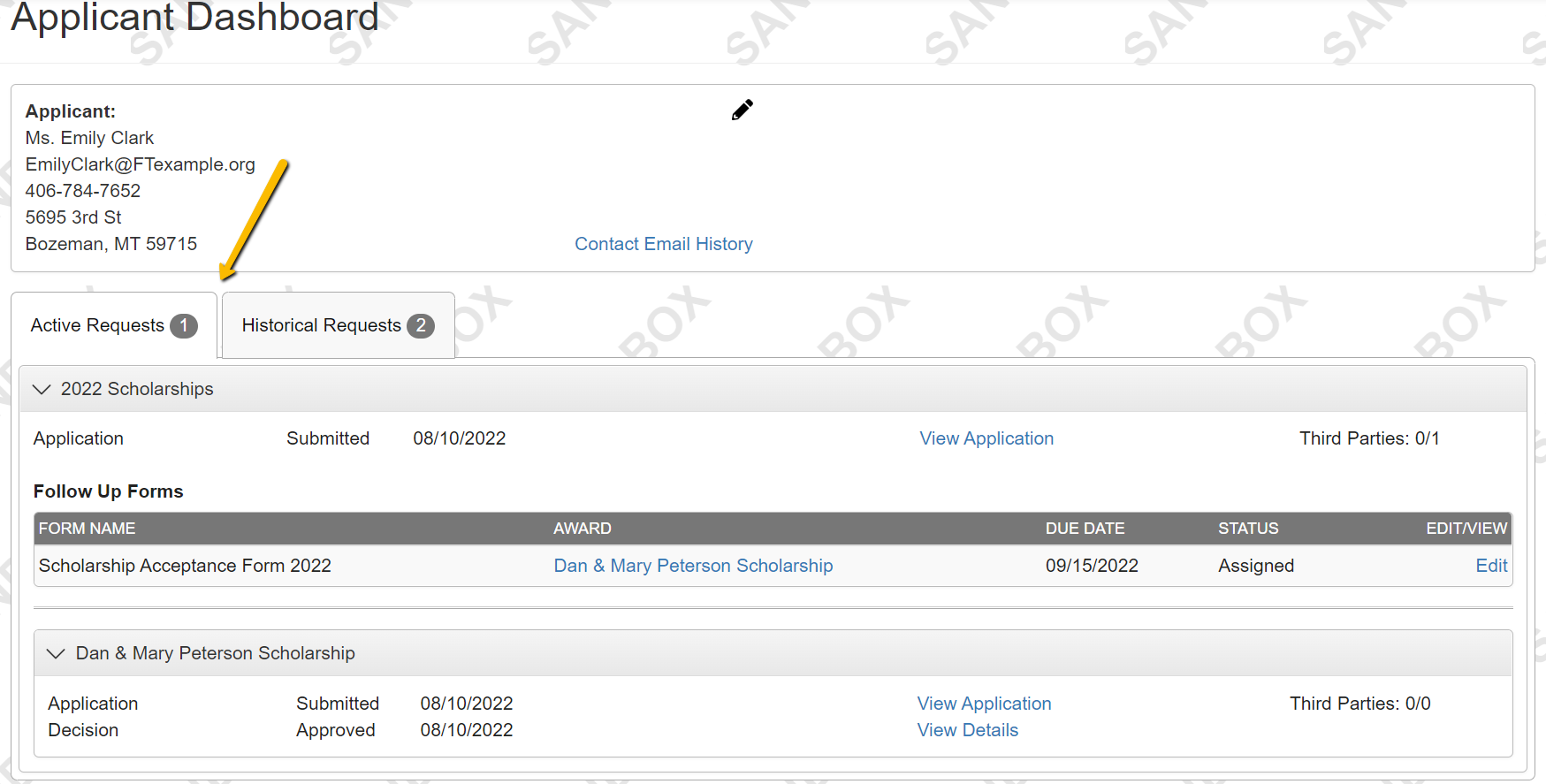Viewport: 1546px width, 784px height.
Task: Click the FORM NAME column header
Action: click(x=87, y=529)
